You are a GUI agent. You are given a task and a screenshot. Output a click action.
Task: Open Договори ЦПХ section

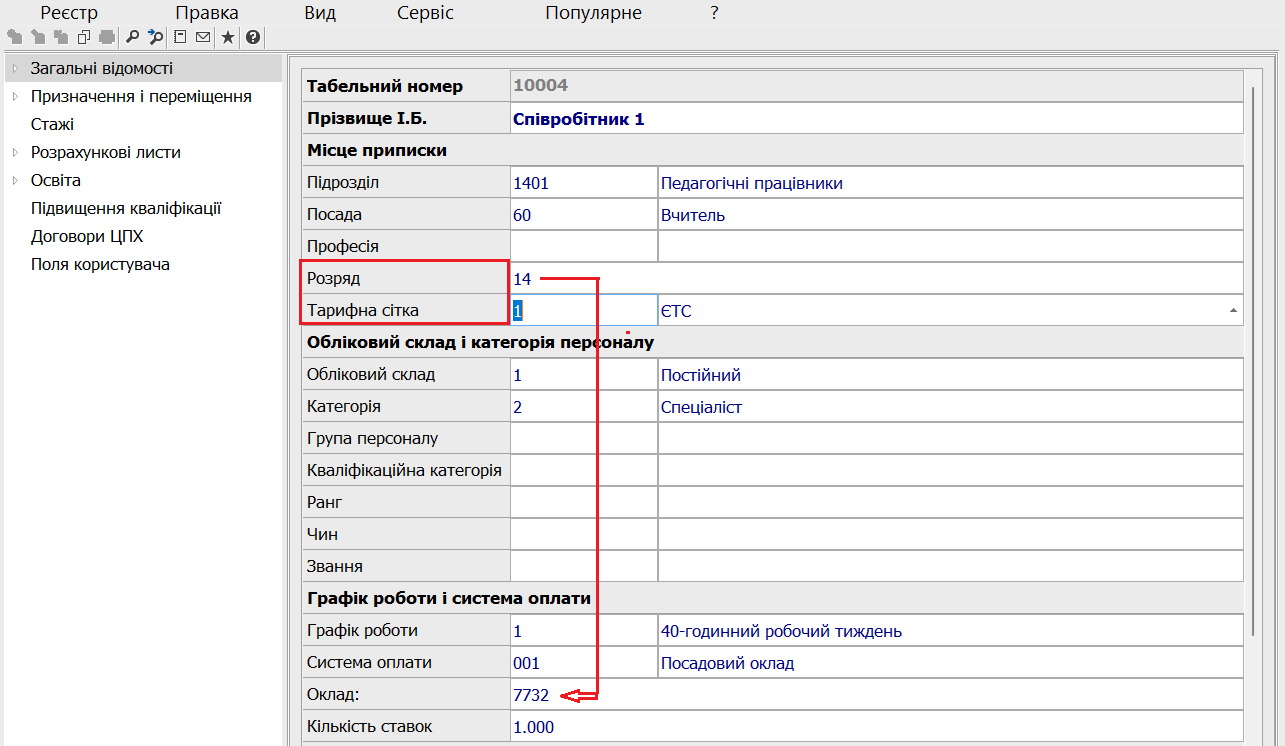click(87, 237)
